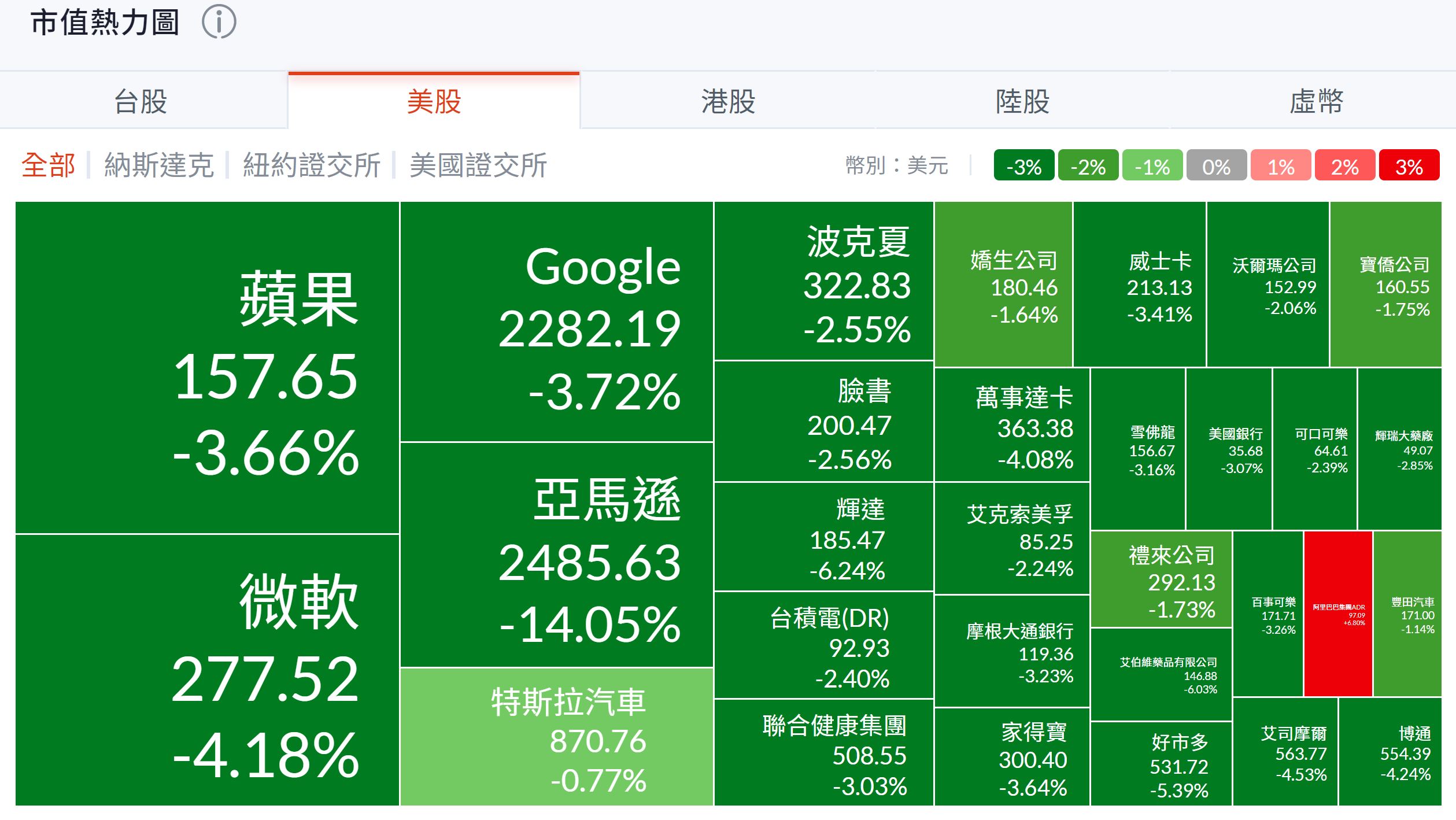
Task: Select the red 阿里巴巴集團ADR tile
Action: [x=1338, y=614]
